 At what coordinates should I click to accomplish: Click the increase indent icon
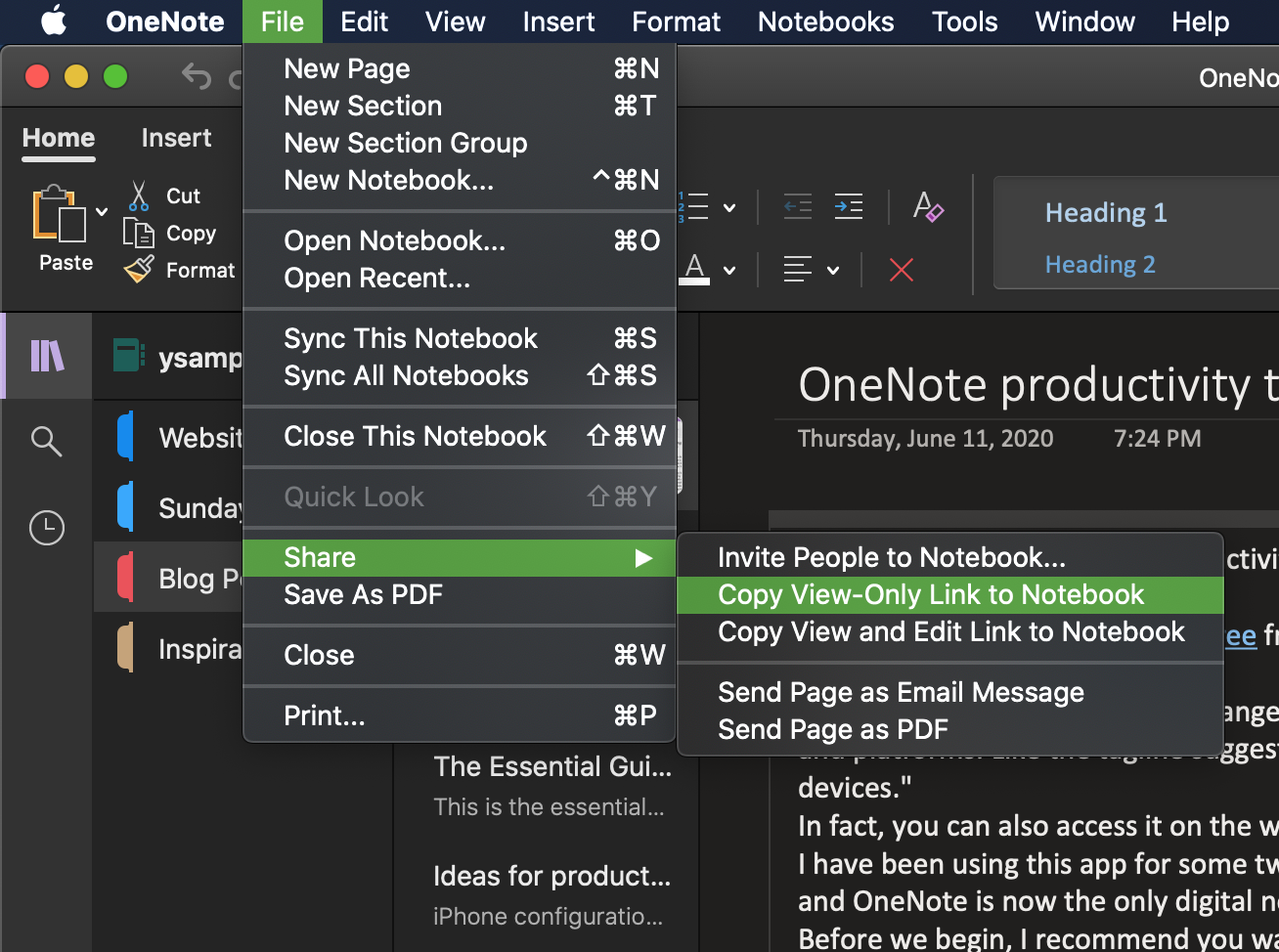[x=849, y=206]
